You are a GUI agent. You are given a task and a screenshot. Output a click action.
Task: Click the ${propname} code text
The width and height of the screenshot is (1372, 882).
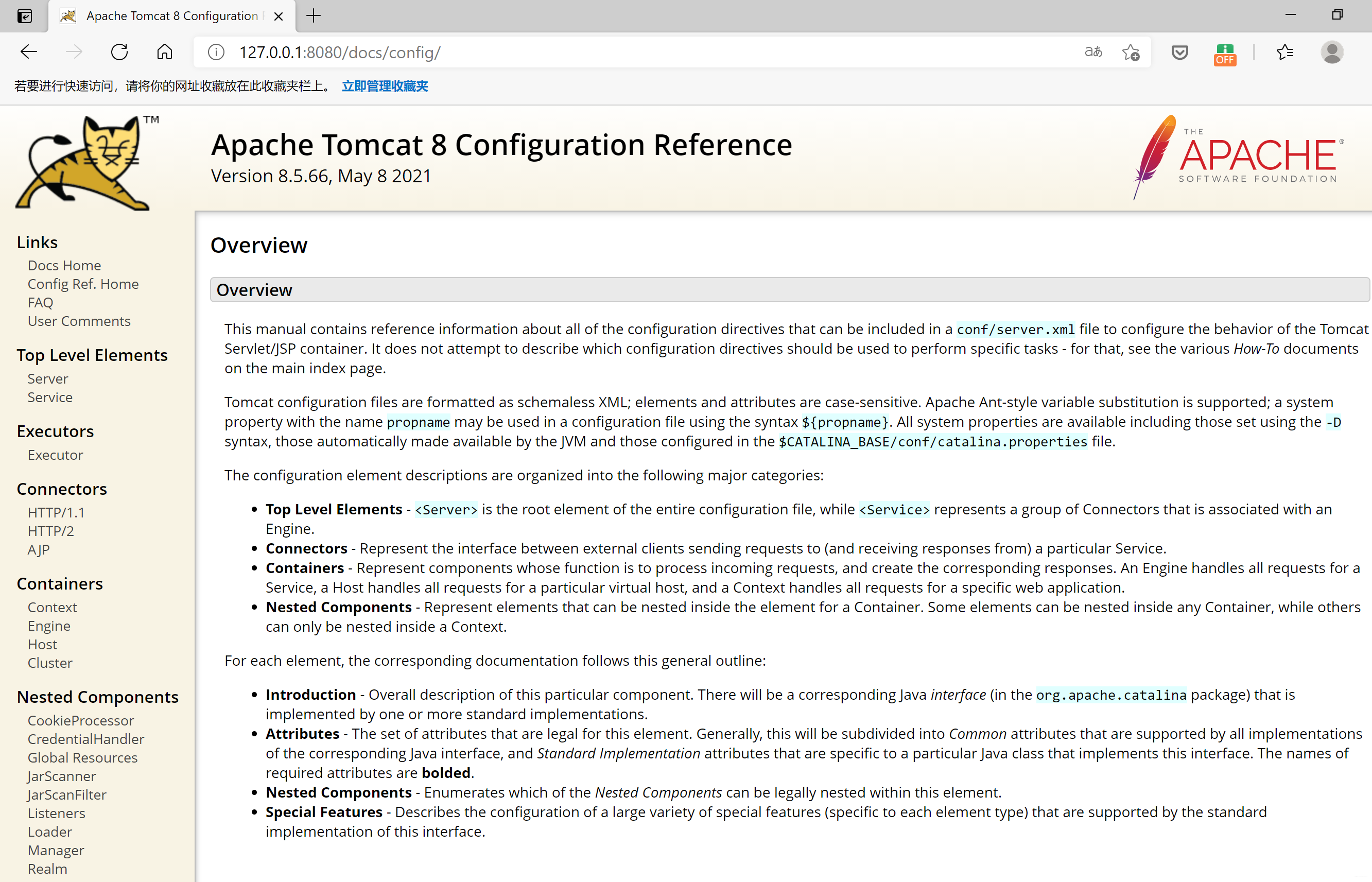[x=845, y=422]
